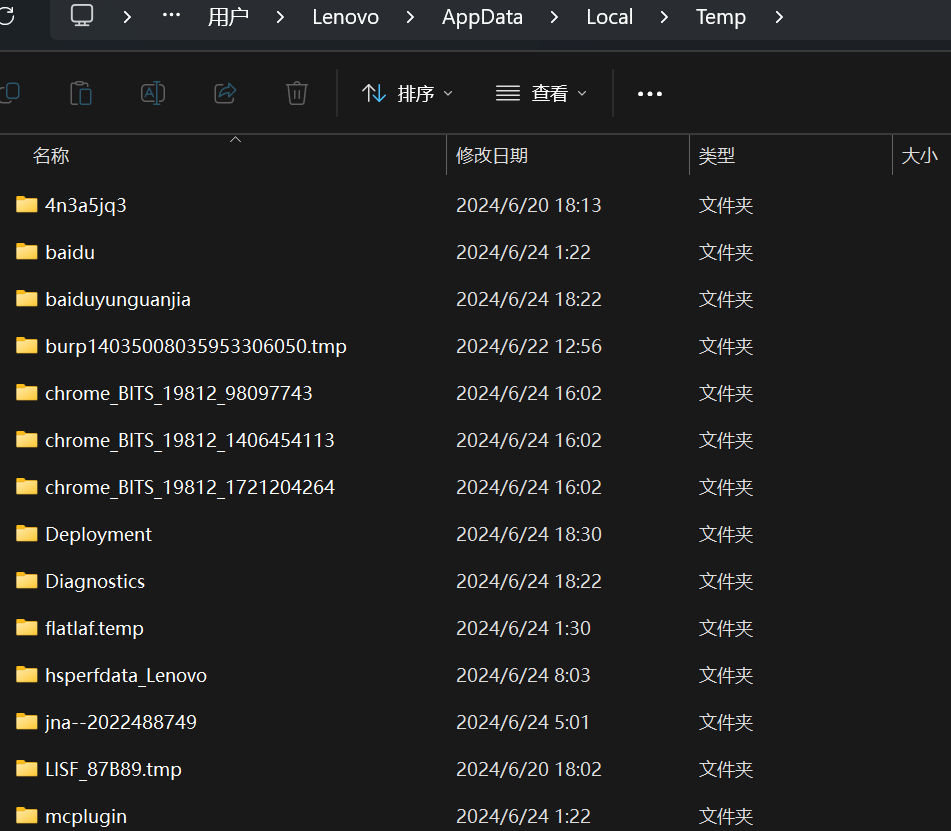Click the Share icon in toolbar
951x831 pixels.
tap(225, 93)
